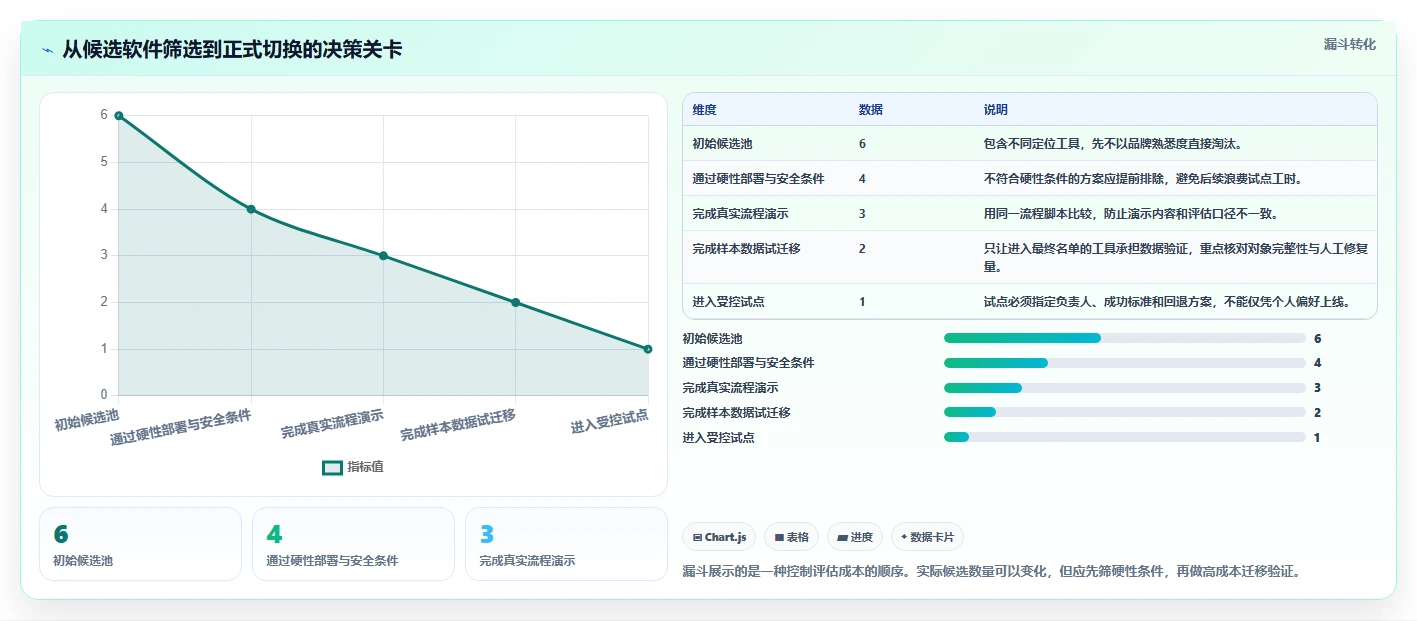This screenshot has width=1417, height=621.
Task: Click the 通过硬性部署与安全条件 progress bar
Action: tap(1125, 363)
